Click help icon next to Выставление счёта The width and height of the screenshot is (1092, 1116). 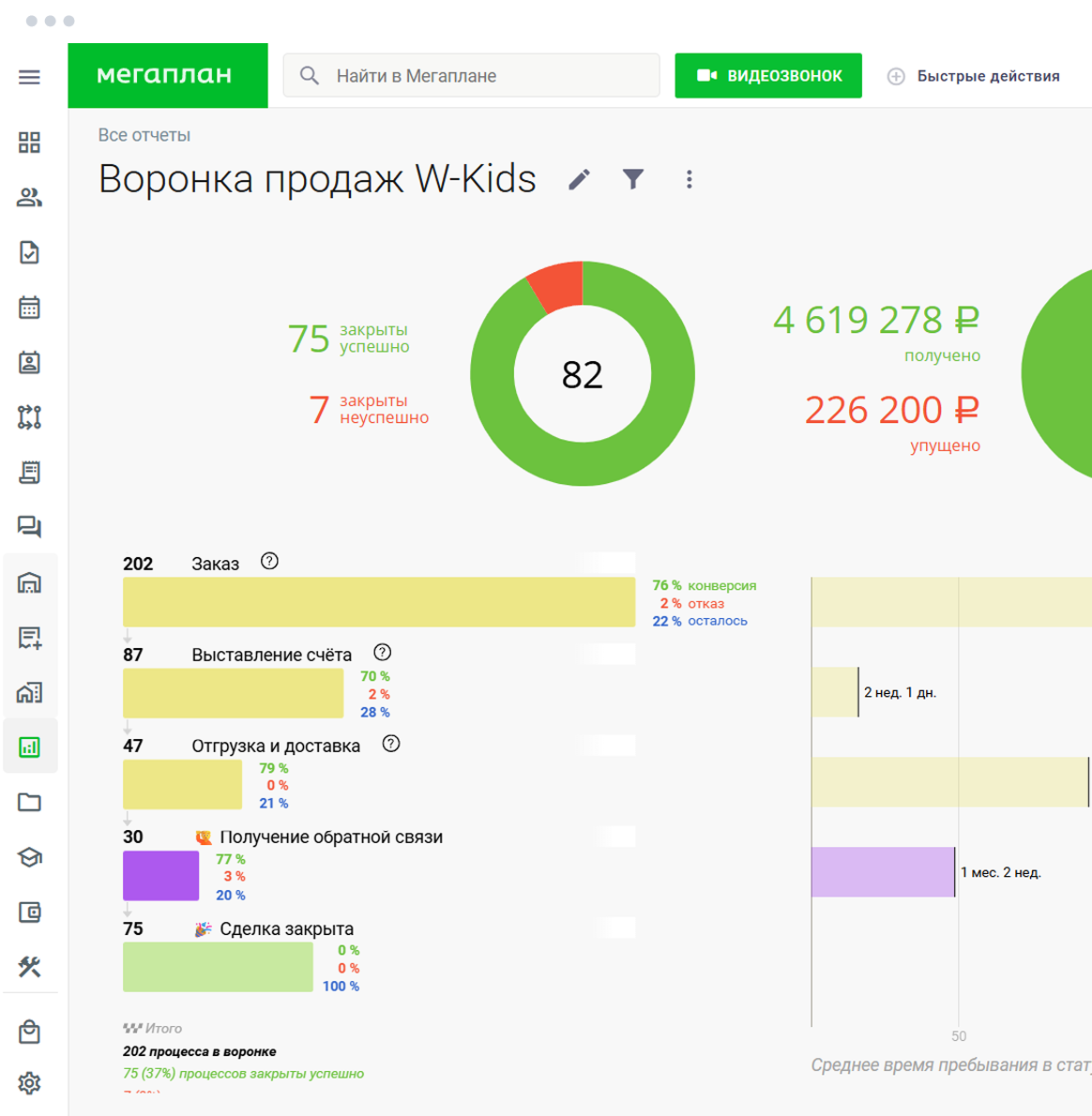pos(382,653)
